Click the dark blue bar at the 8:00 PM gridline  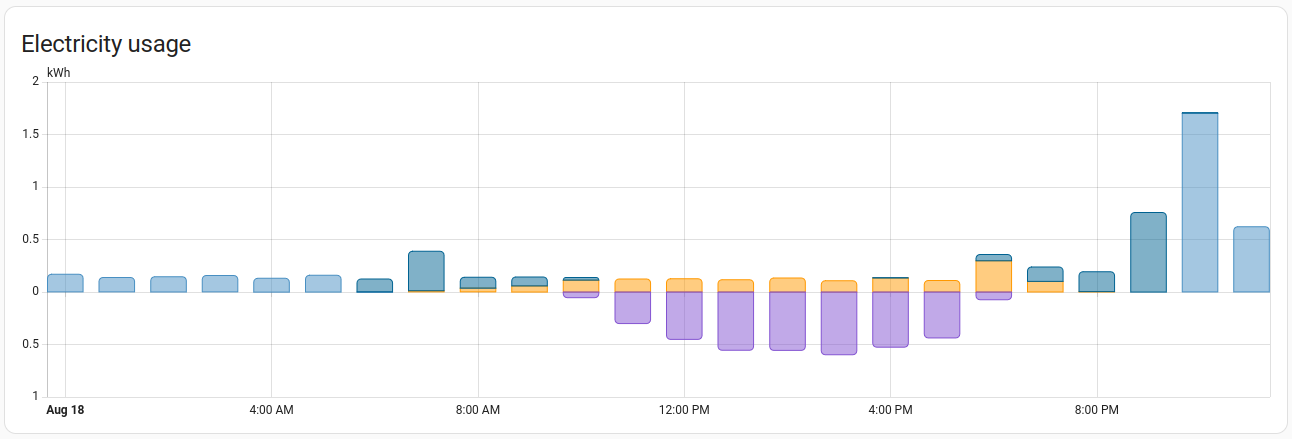tap(1097, 281)
